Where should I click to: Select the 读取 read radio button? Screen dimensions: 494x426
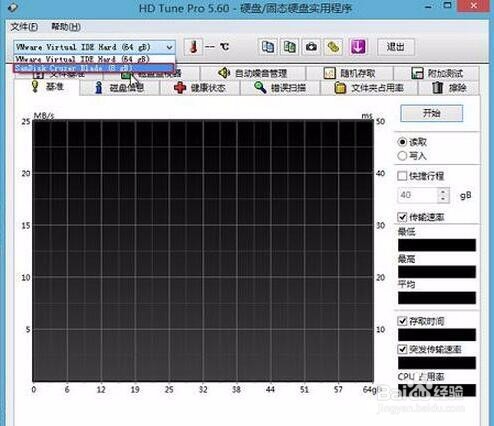tap(402, 142)
